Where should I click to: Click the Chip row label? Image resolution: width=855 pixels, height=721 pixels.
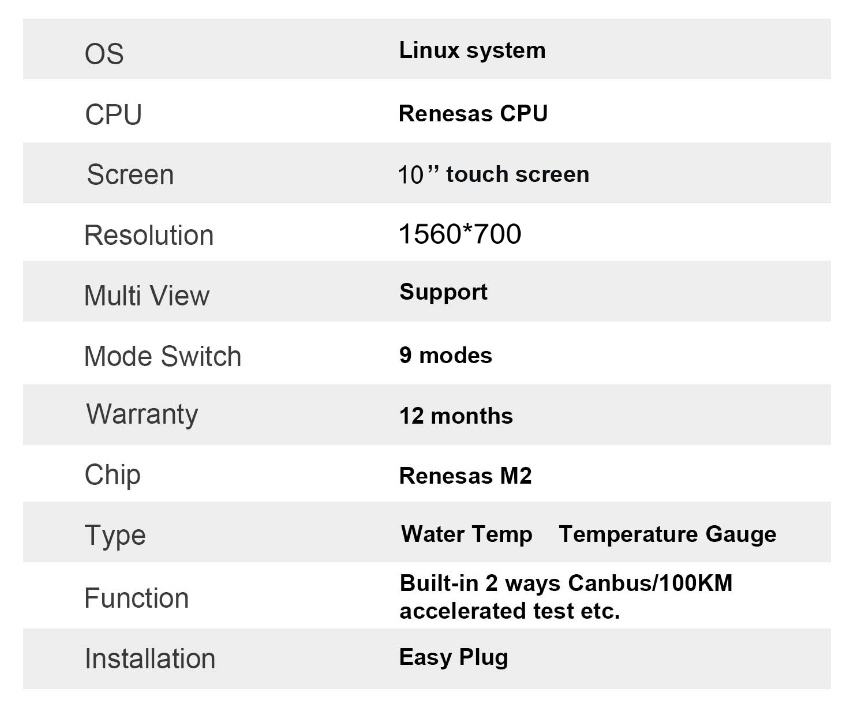[112, 475]
